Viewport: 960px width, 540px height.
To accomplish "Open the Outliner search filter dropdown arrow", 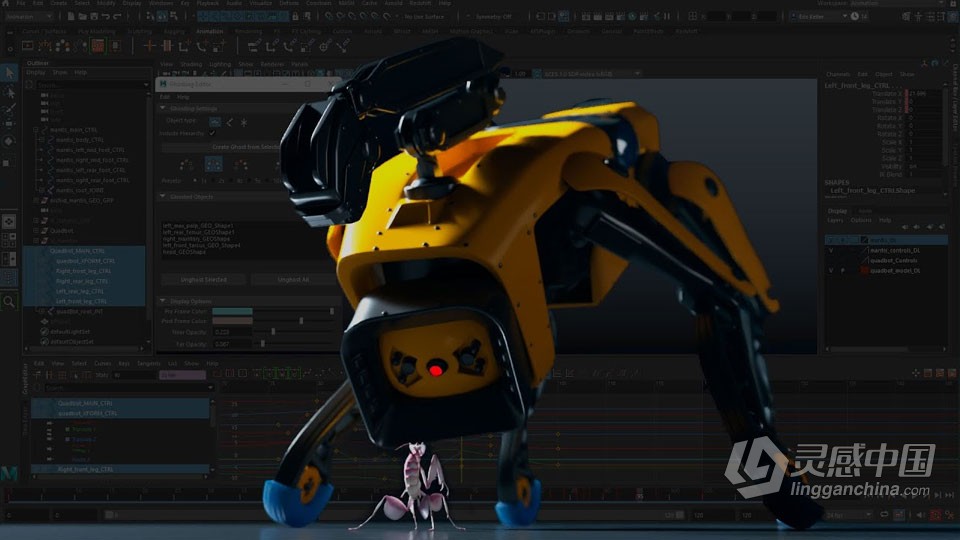I will (x=146, y=84).
